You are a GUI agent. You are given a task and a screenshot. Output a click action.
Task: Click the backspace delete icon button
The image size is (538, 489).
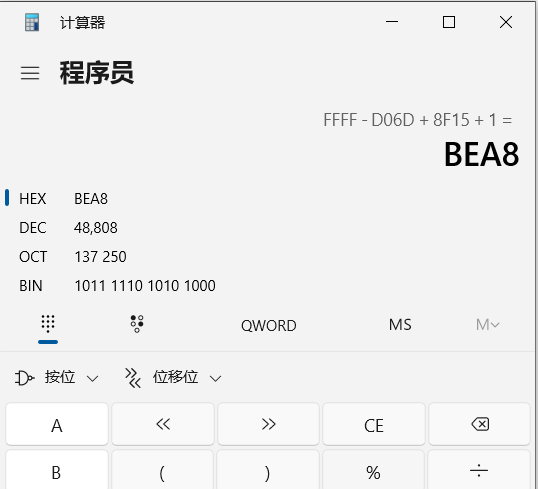[479, 424]
